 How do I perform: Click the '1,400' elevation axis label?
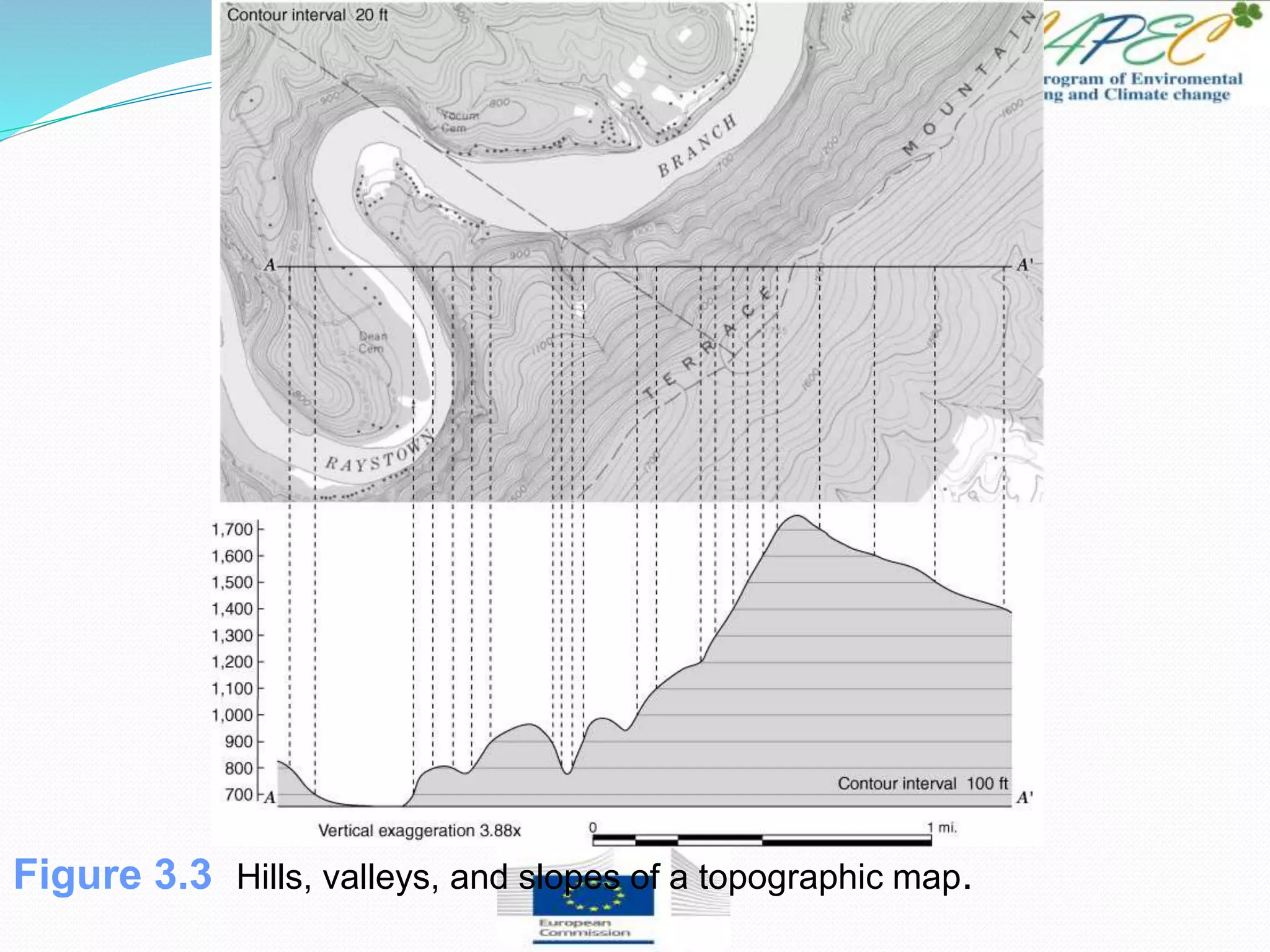click(232, 609)
